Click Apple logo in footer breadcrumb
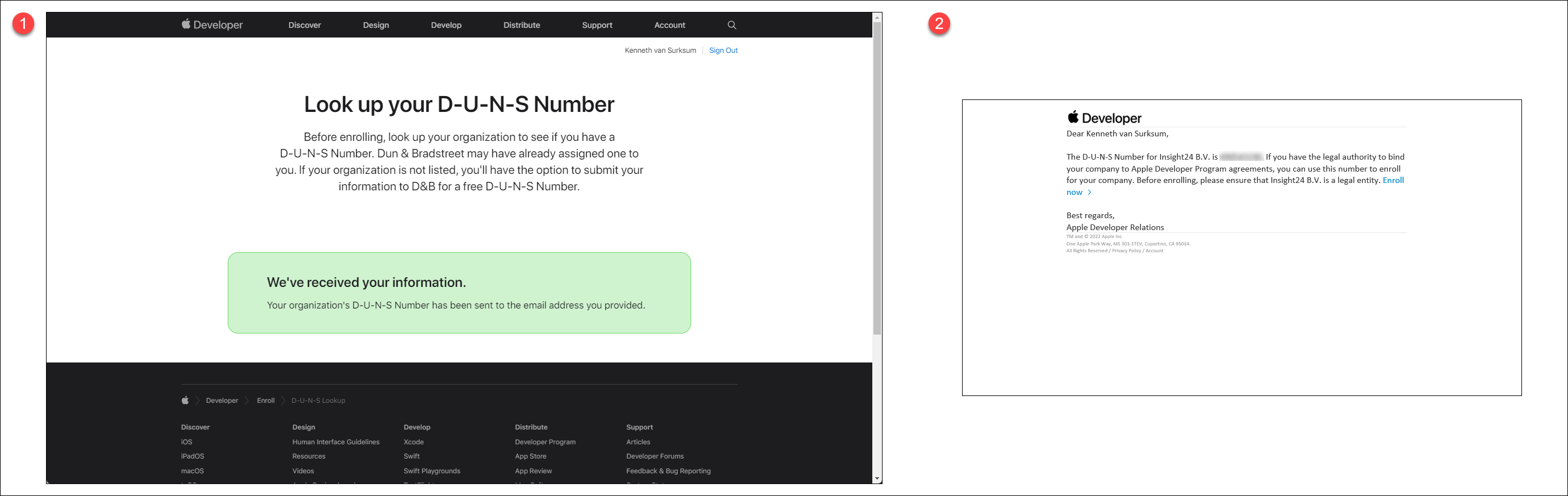The height and width of the screenshot is (496, 1568). click(185, 401)
